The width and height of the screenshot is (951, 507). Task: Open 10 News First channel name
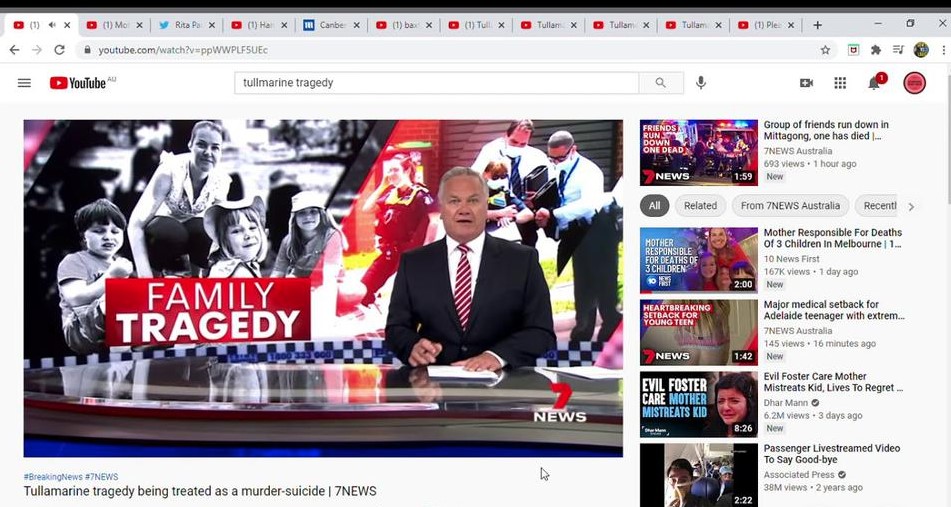click(791, 259)
